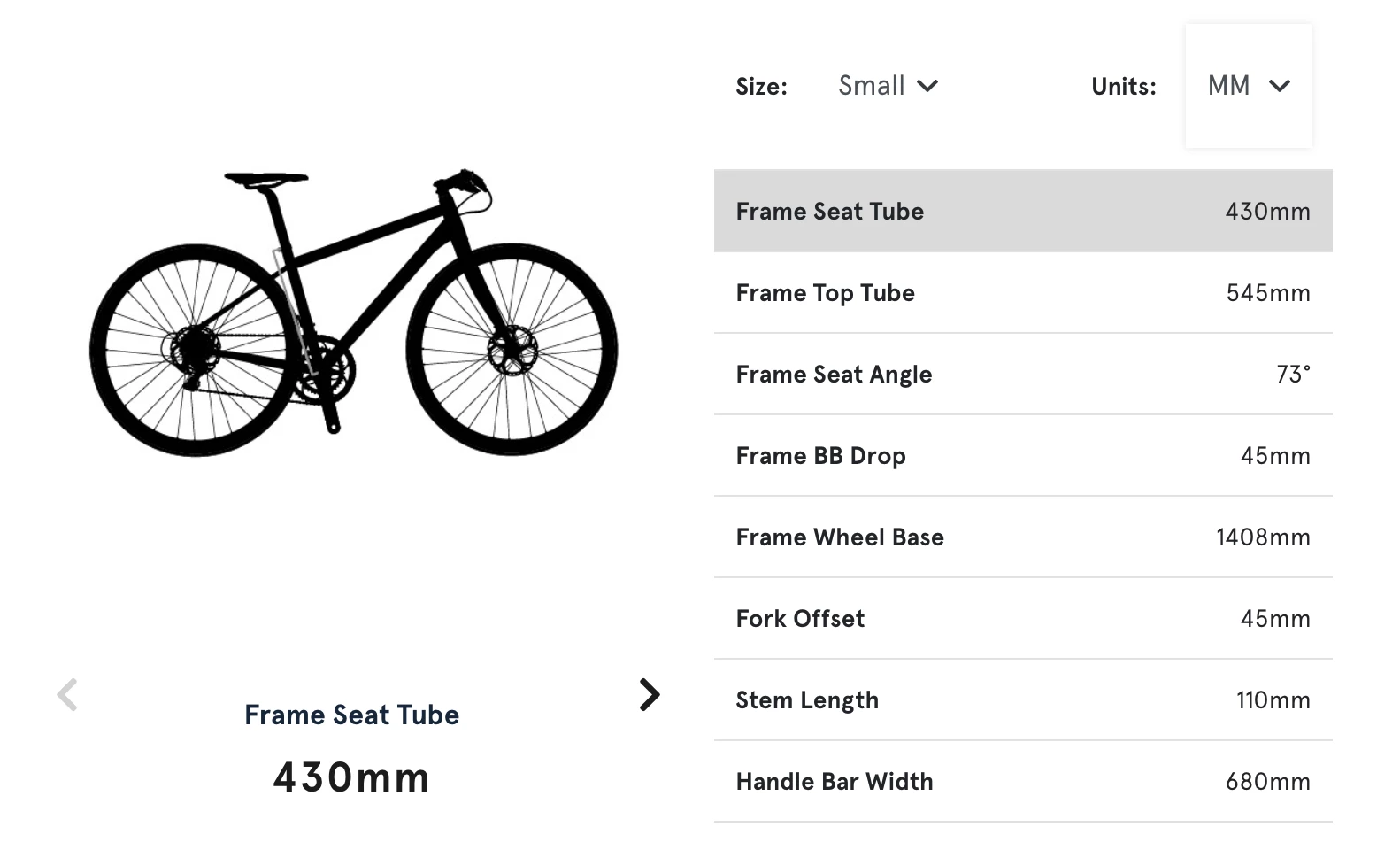Click the 430mm measurement value text
The image size is (1400, 850).
coord(351,777)
